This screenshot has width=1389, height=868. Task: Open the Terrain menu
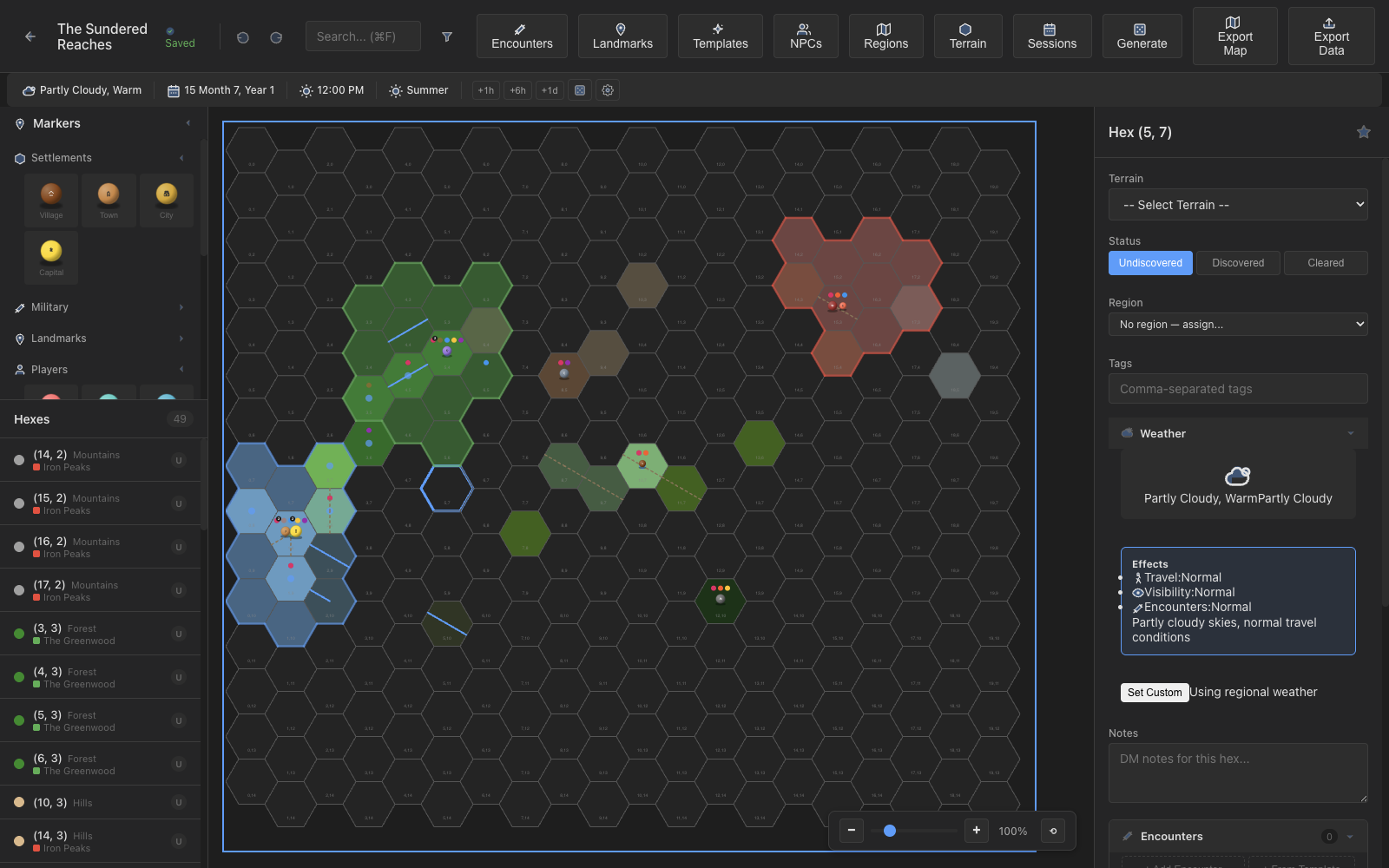[x=968, y=36]
